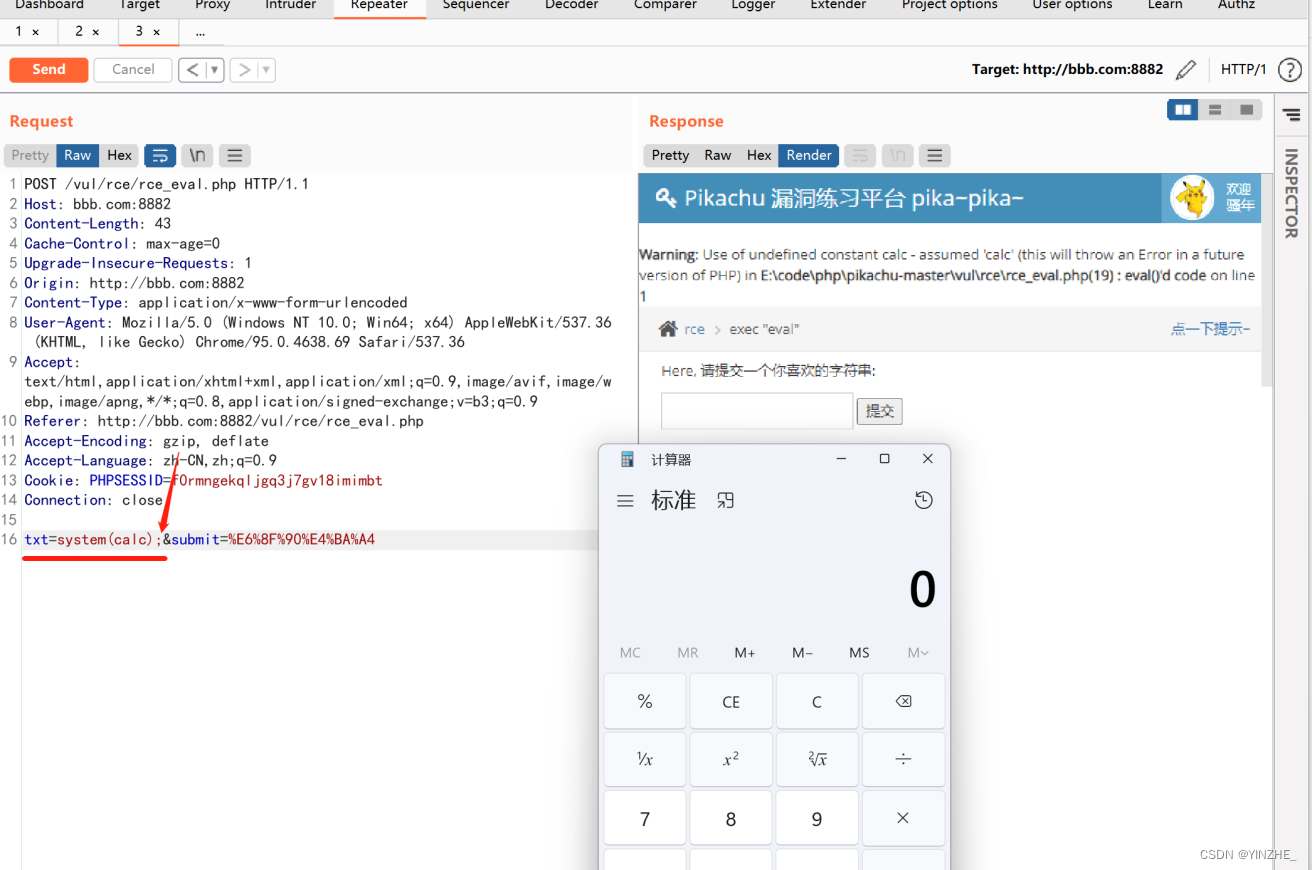Open response pane options menu icon
This screenshot has height=870, width=1312.
(x=935, y=155)
